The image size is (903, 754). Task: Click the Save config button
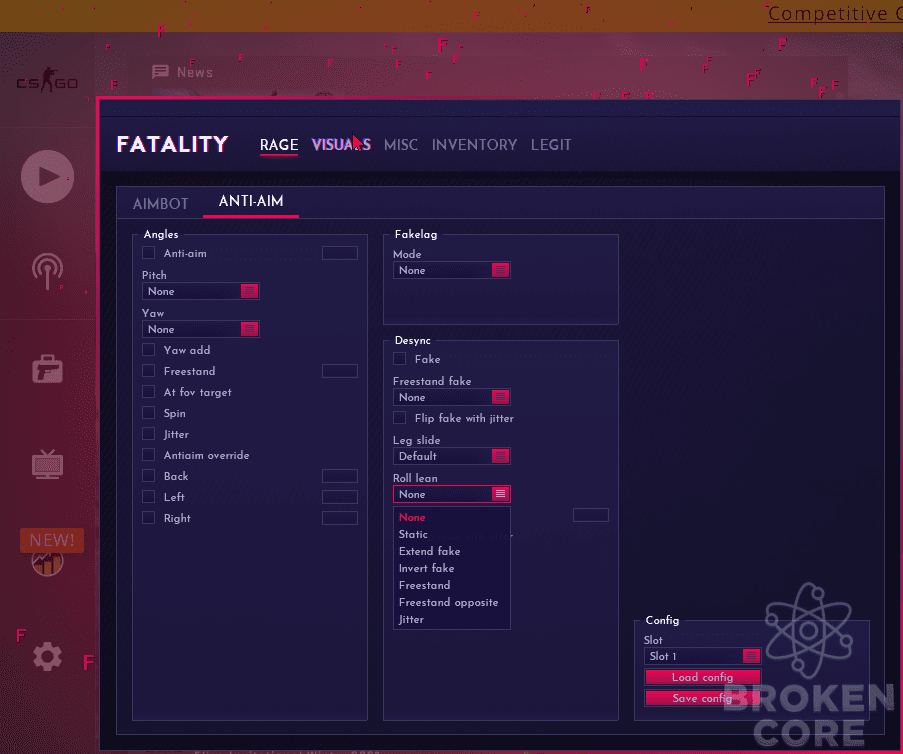click(703, 699)
